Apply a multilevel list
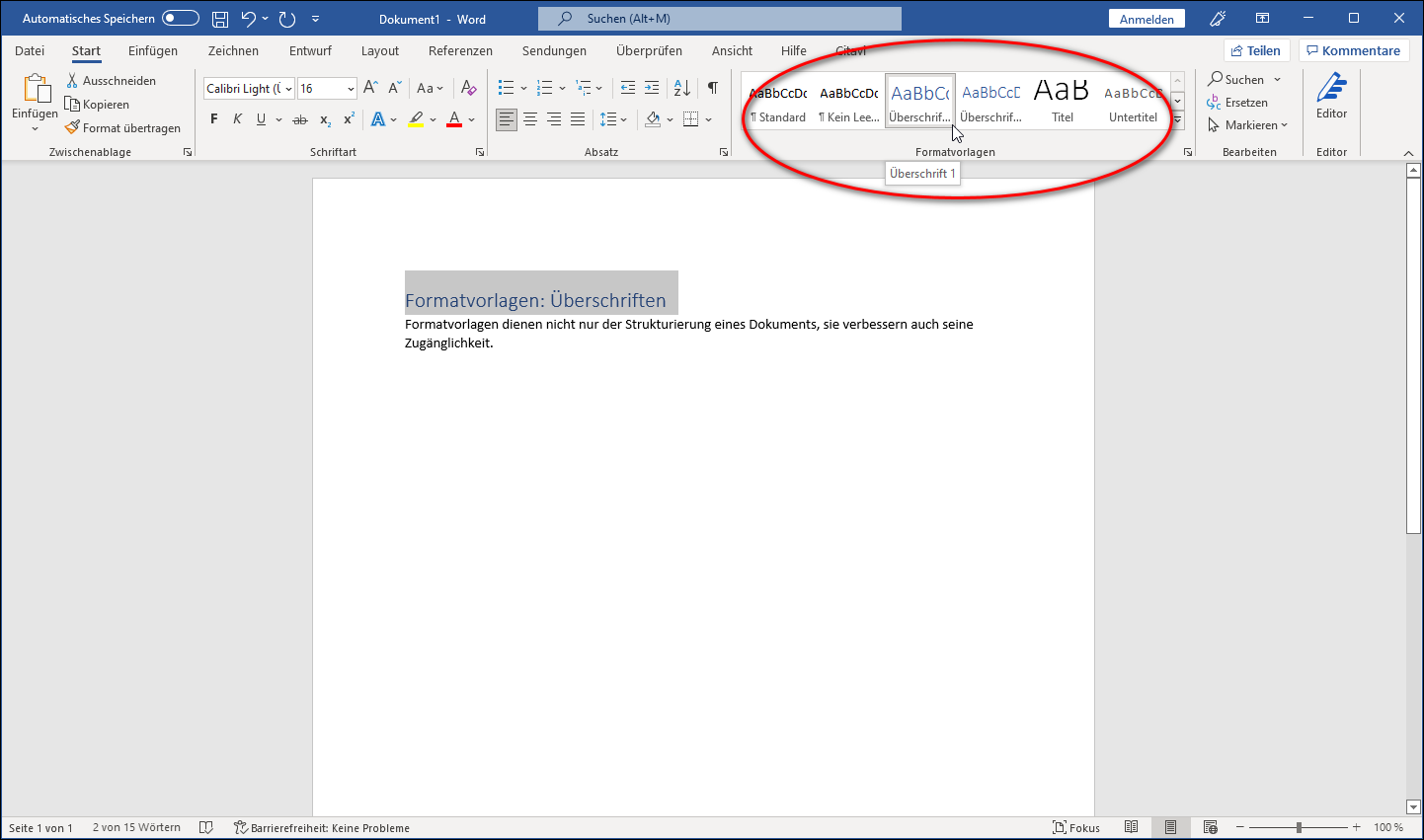The width and height of the screenshot is (1424, 840). (583, 88)
